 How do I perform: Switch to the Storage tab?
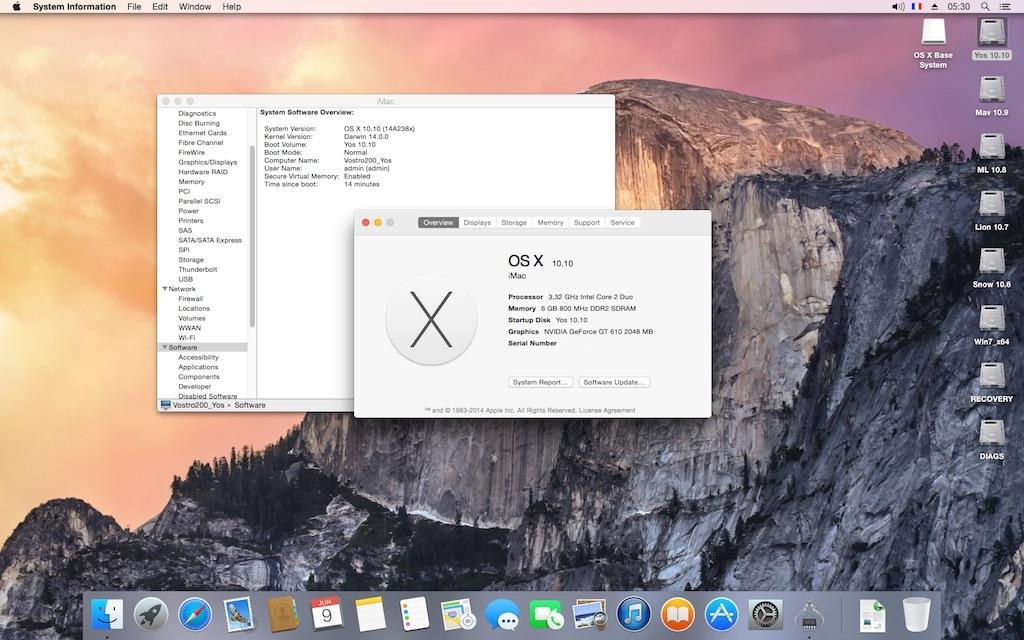pos(514,223)
